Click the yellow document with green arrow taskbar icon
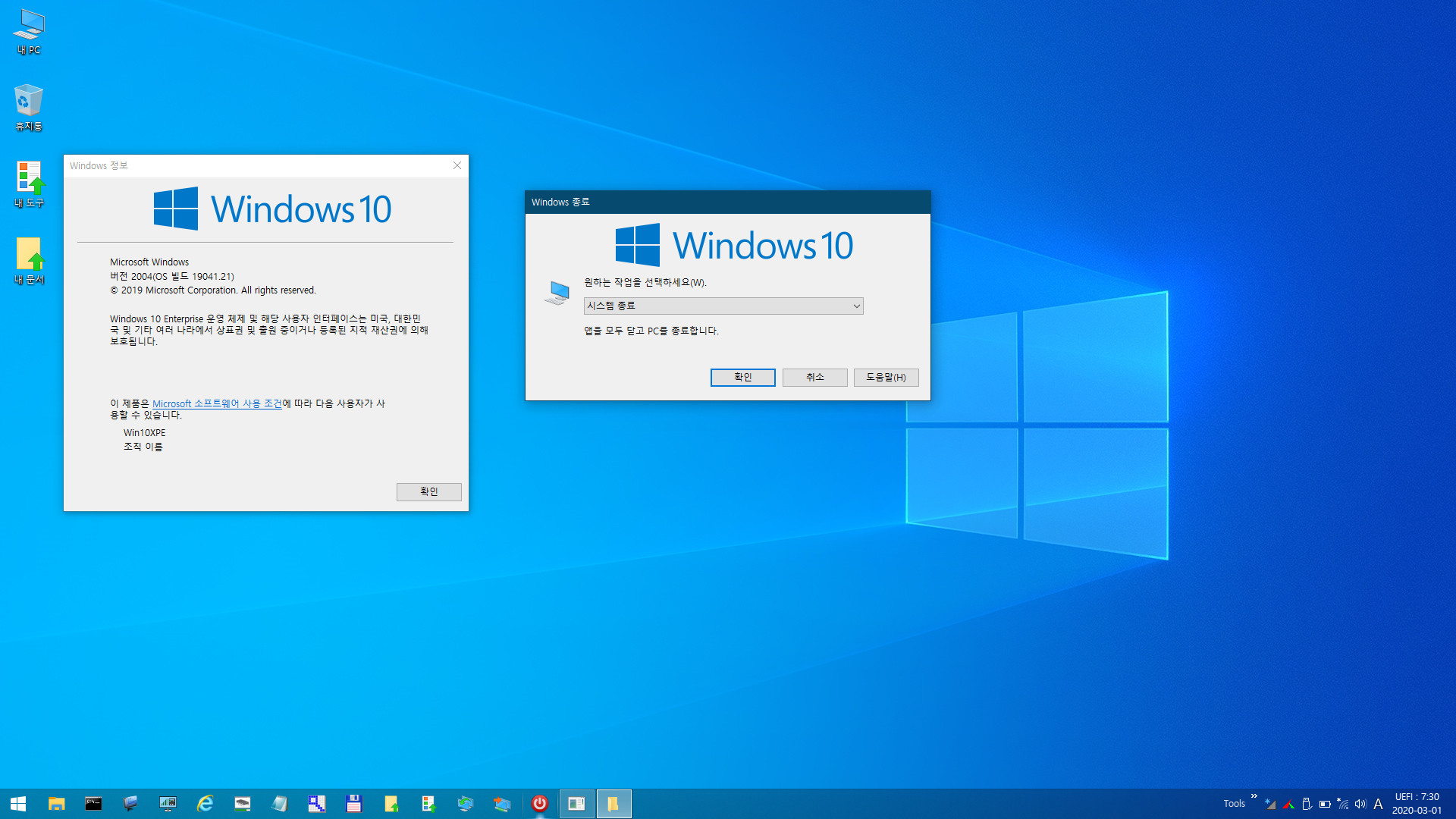 pos(391,804)
